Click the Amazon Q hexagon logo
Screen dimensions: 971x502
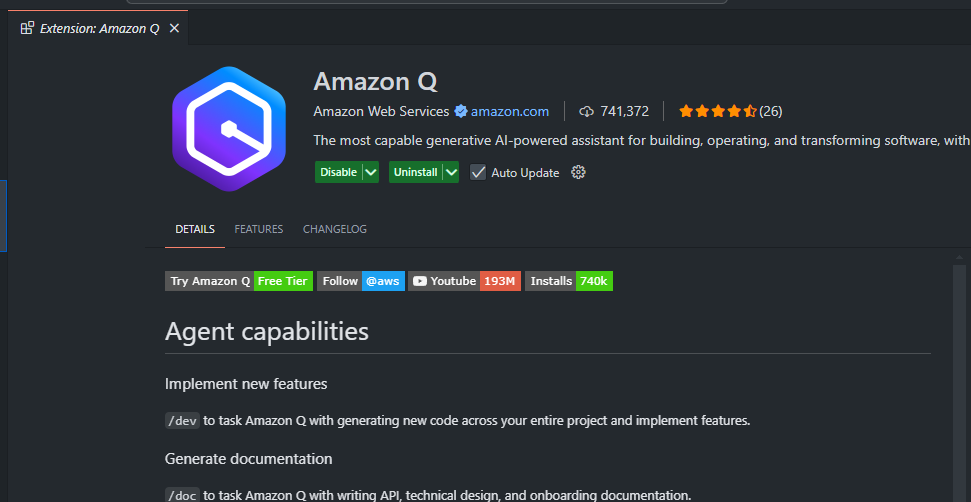(229, 129)
